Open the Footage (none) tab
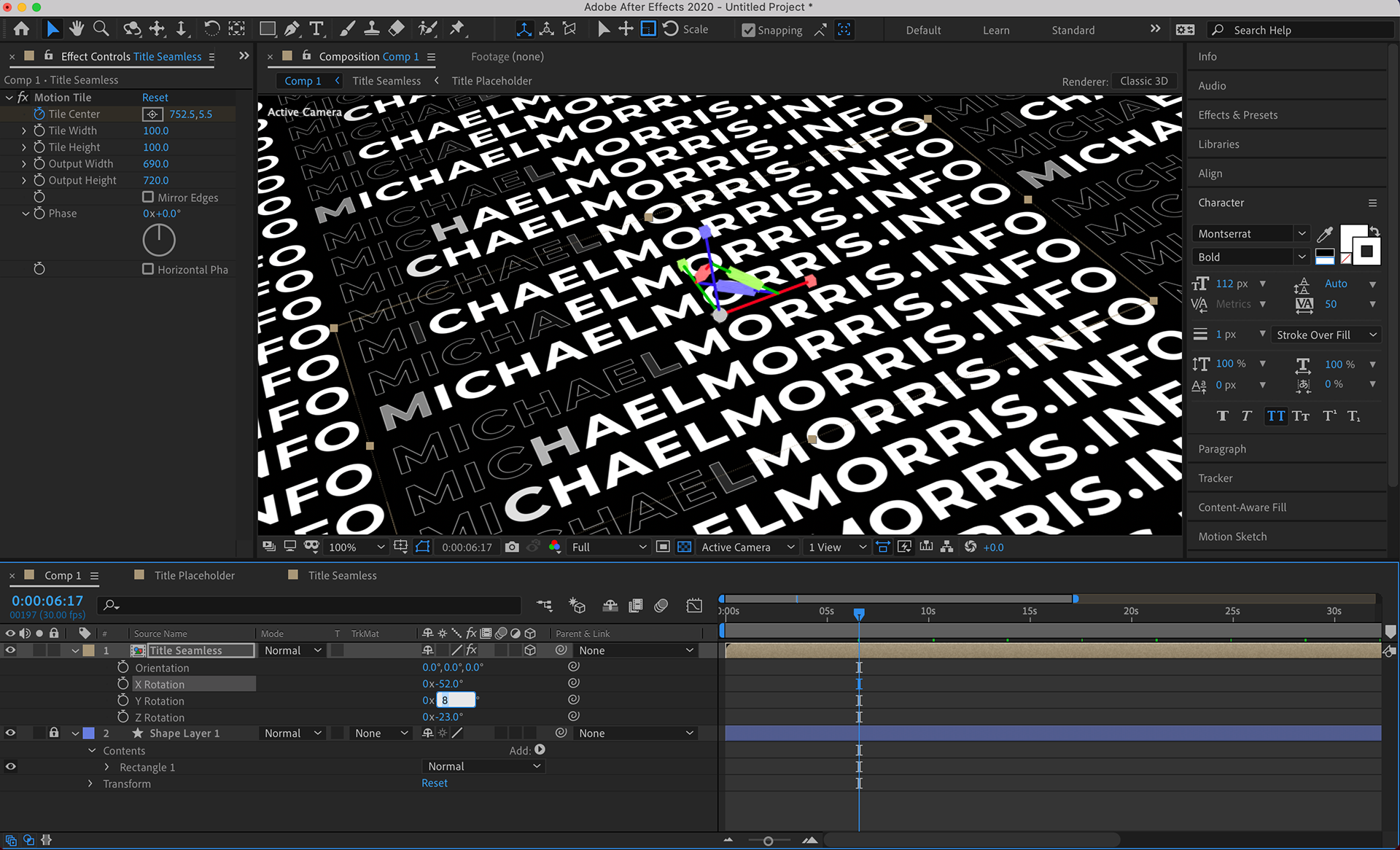This screenshot has height=850, width=1400. point(507,57)
